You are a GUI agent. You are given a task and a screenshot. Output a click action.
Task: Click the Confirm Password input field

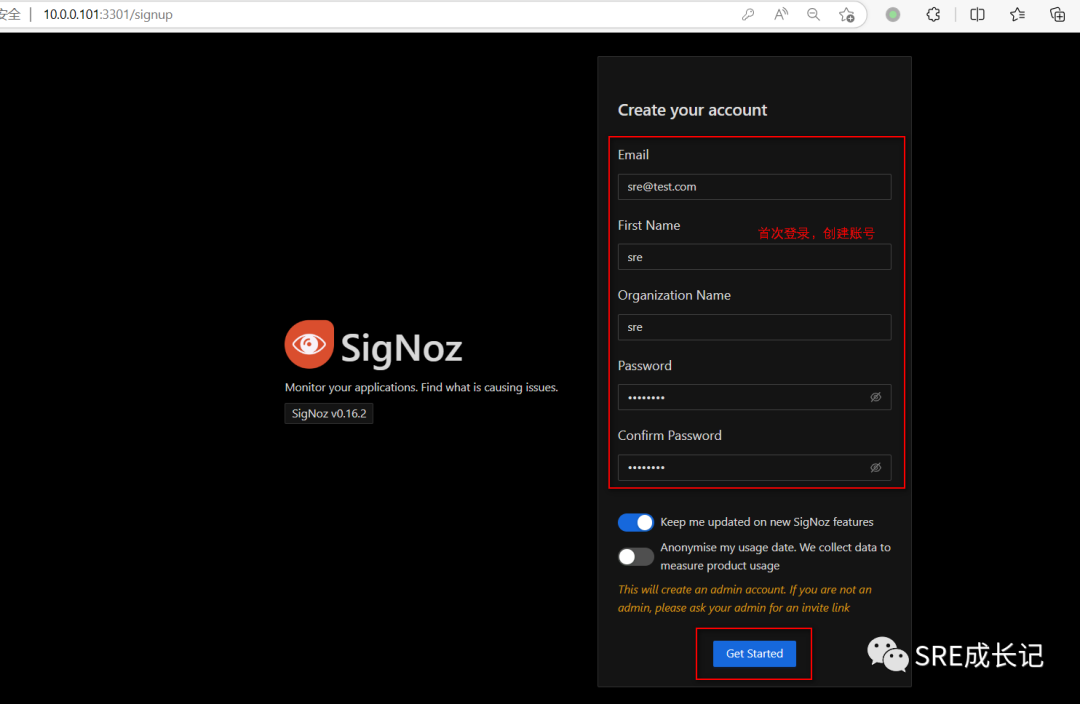tap(754, 467)
